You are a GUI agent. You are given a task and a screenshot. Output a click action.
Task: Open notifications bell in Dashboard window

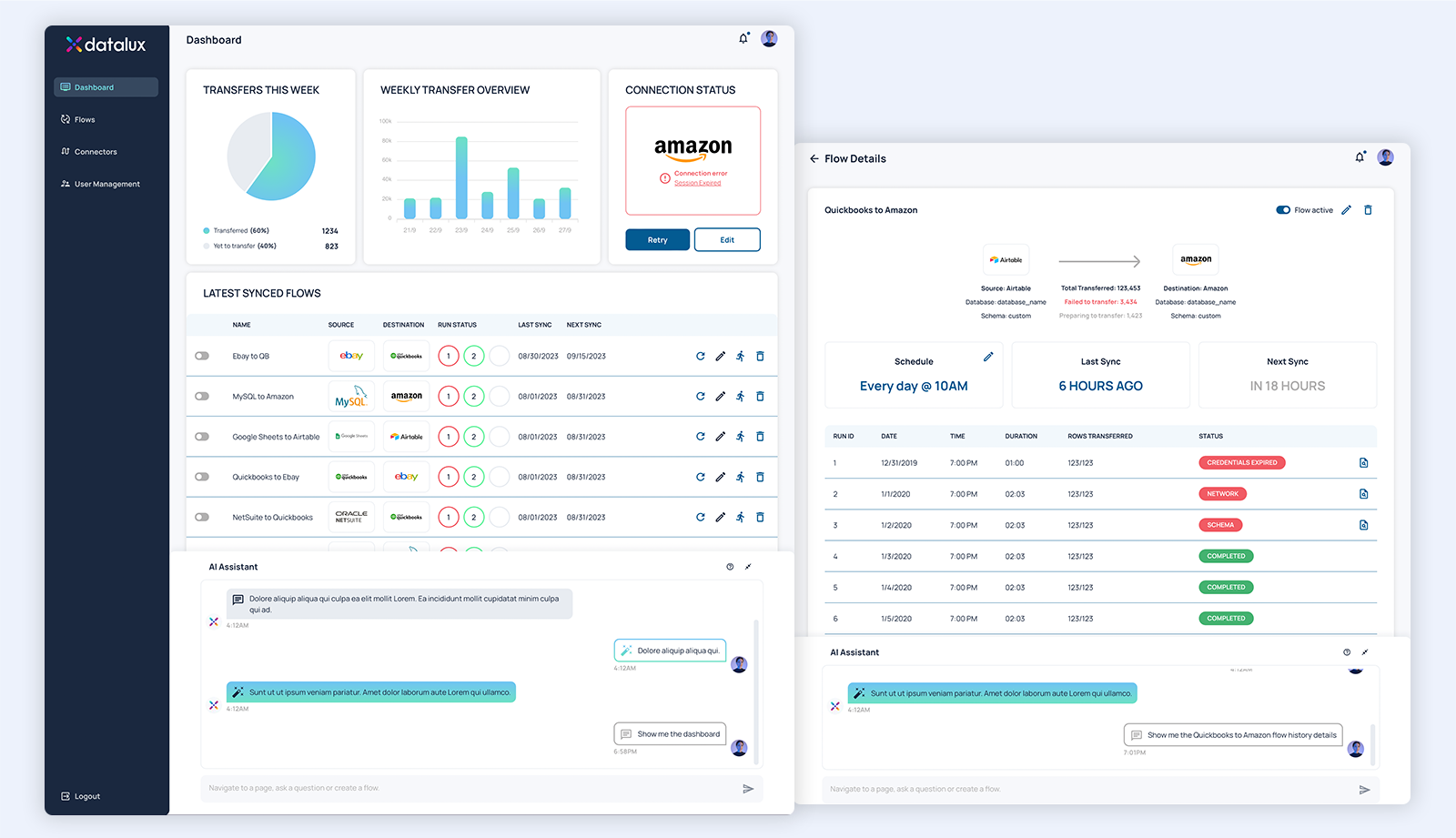[743, 38]
